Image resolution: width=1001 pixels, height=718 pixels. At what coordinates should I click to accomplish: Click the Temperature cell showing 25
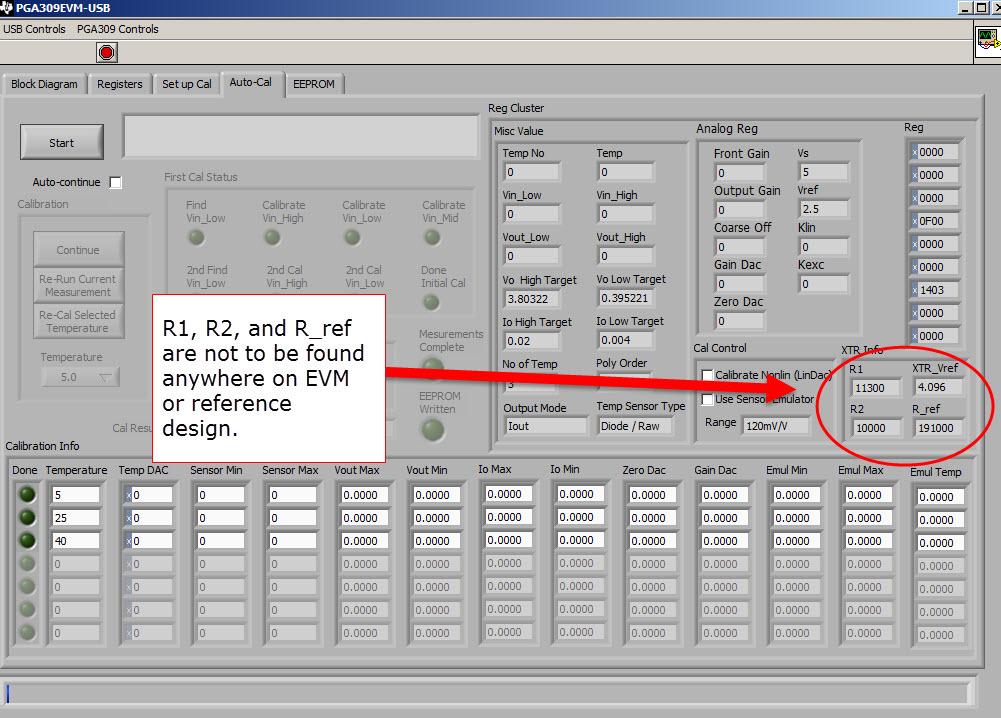[75, 518]
